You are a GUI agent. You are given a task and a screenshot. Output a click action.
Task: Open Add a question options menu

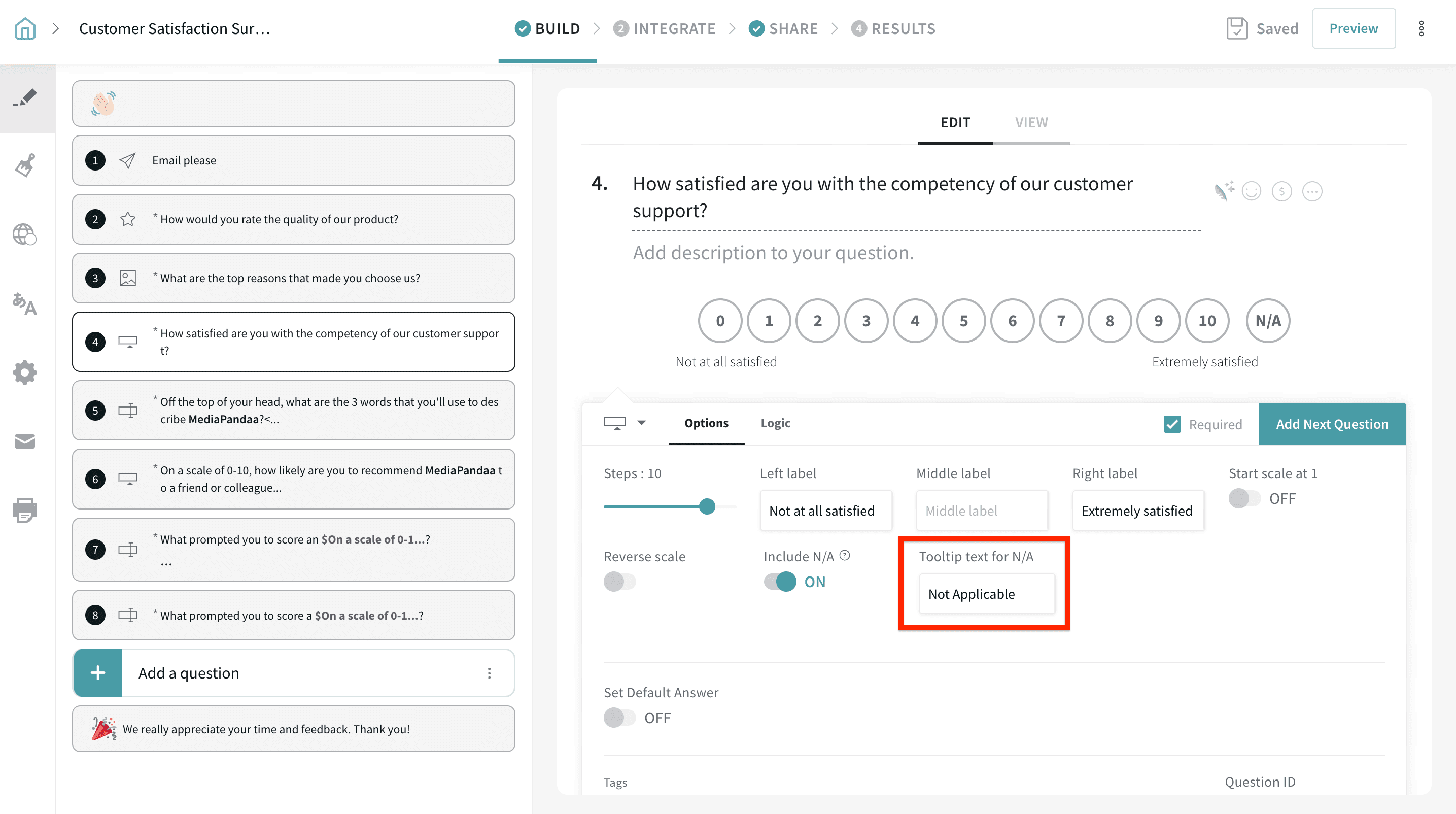click(489, 673)
